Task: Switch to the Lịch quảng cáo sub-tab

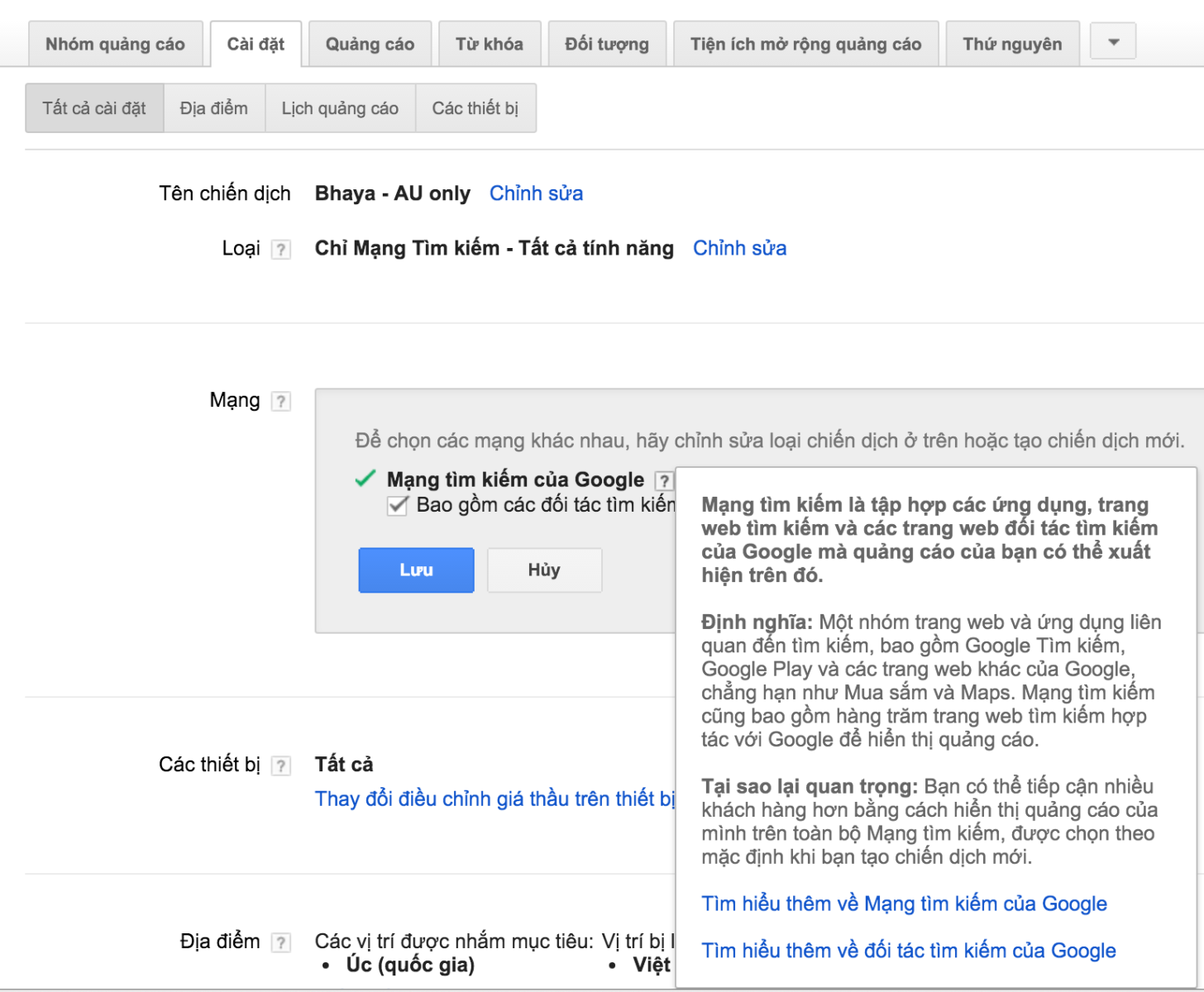Action: coord(340,107)
